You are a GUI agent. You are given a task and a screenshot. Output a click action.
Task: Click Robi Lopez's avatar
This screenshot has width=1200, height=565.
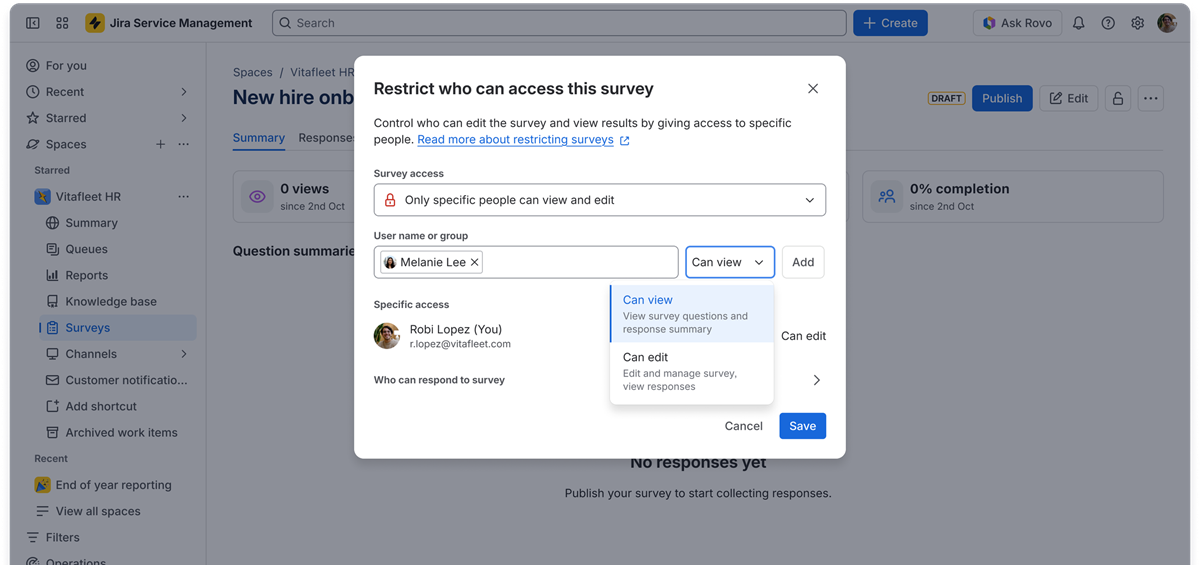[387, 336]
